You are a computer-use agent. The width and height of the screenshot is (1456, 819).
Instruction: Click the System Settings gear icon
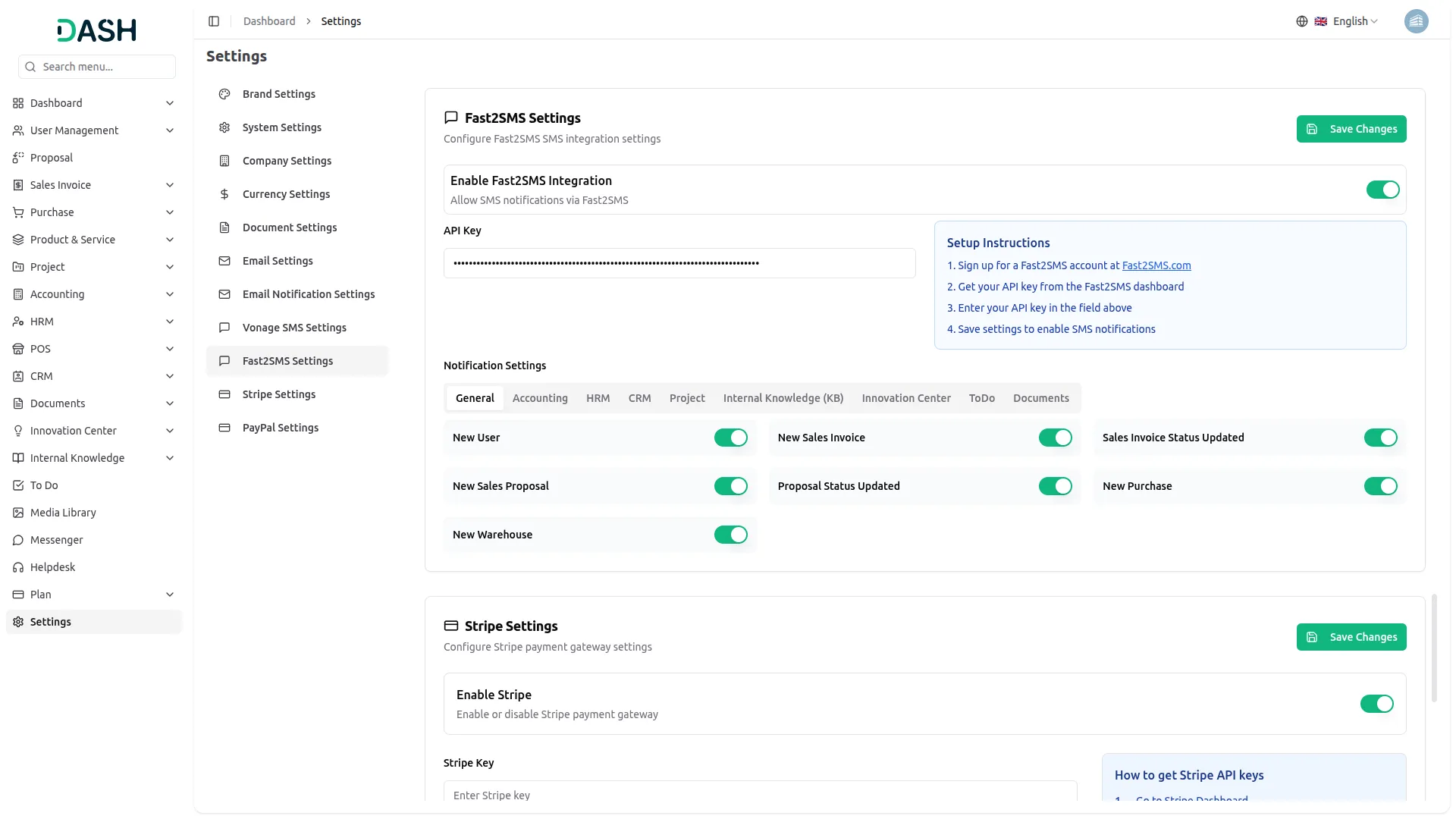224,127
